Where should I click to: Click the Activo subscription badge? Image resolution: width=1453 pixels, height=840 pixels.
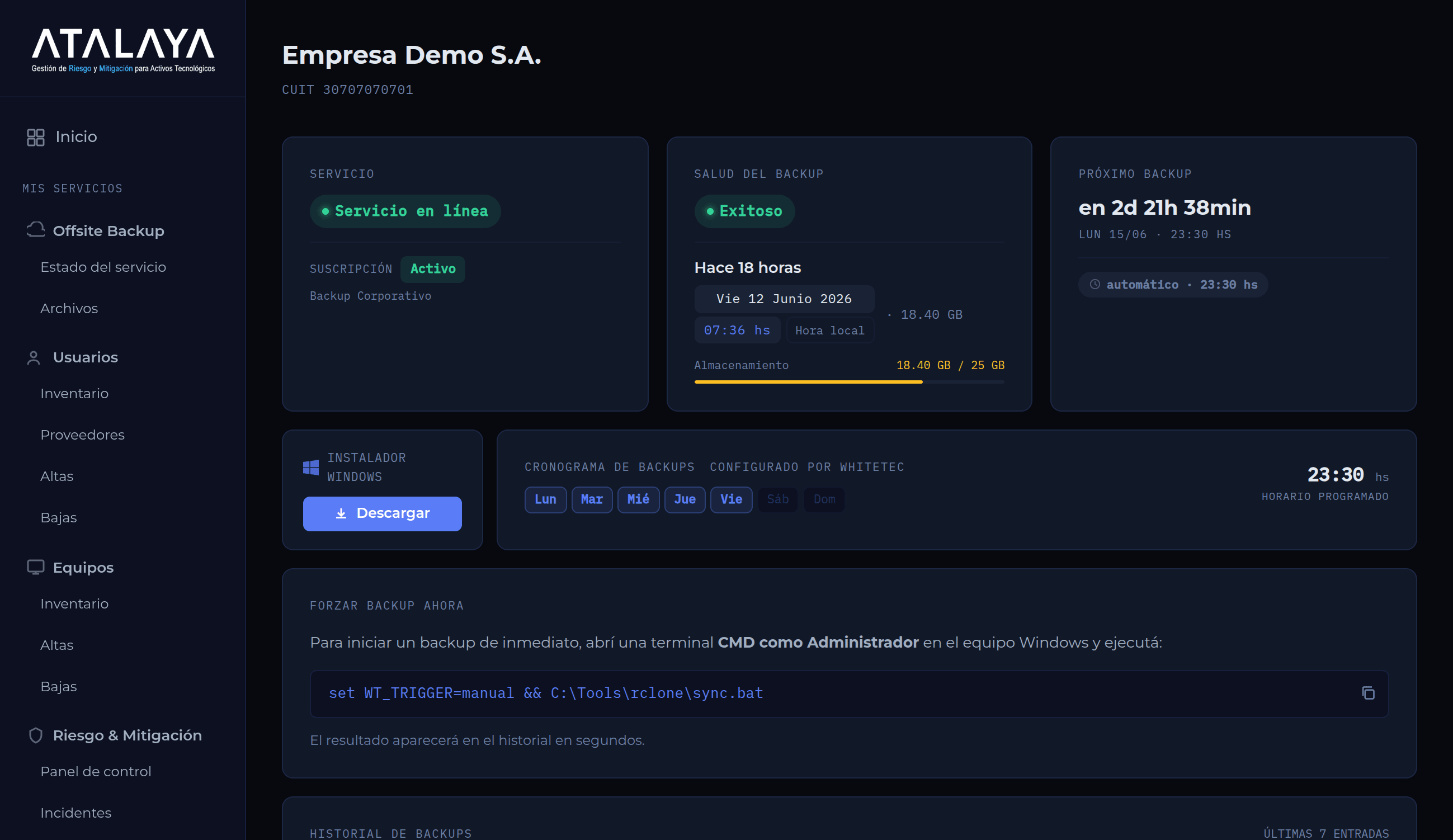433,269
